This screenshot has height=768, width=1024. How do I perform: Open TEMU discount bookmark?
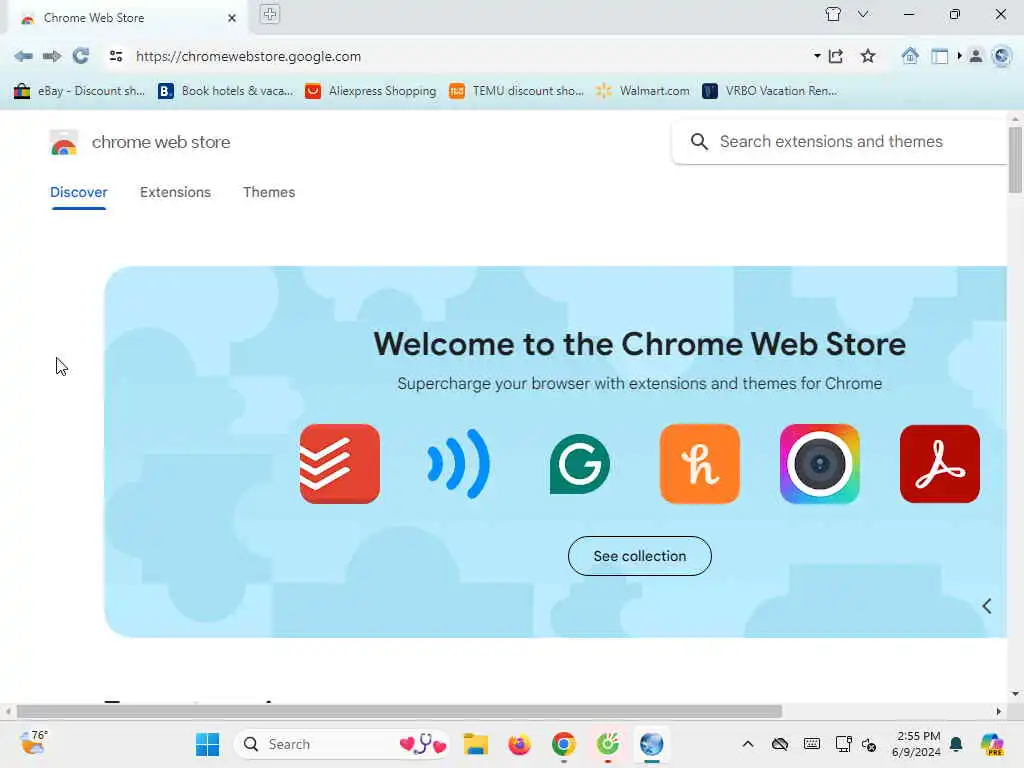[516, 91]
